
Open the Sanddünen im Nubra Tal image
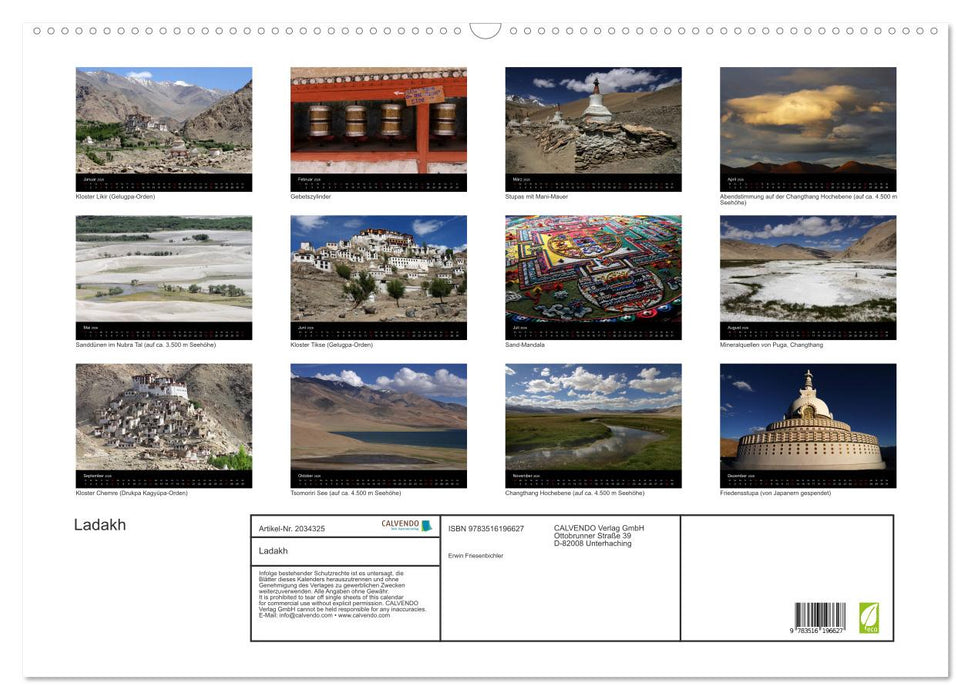pos(163,277)
